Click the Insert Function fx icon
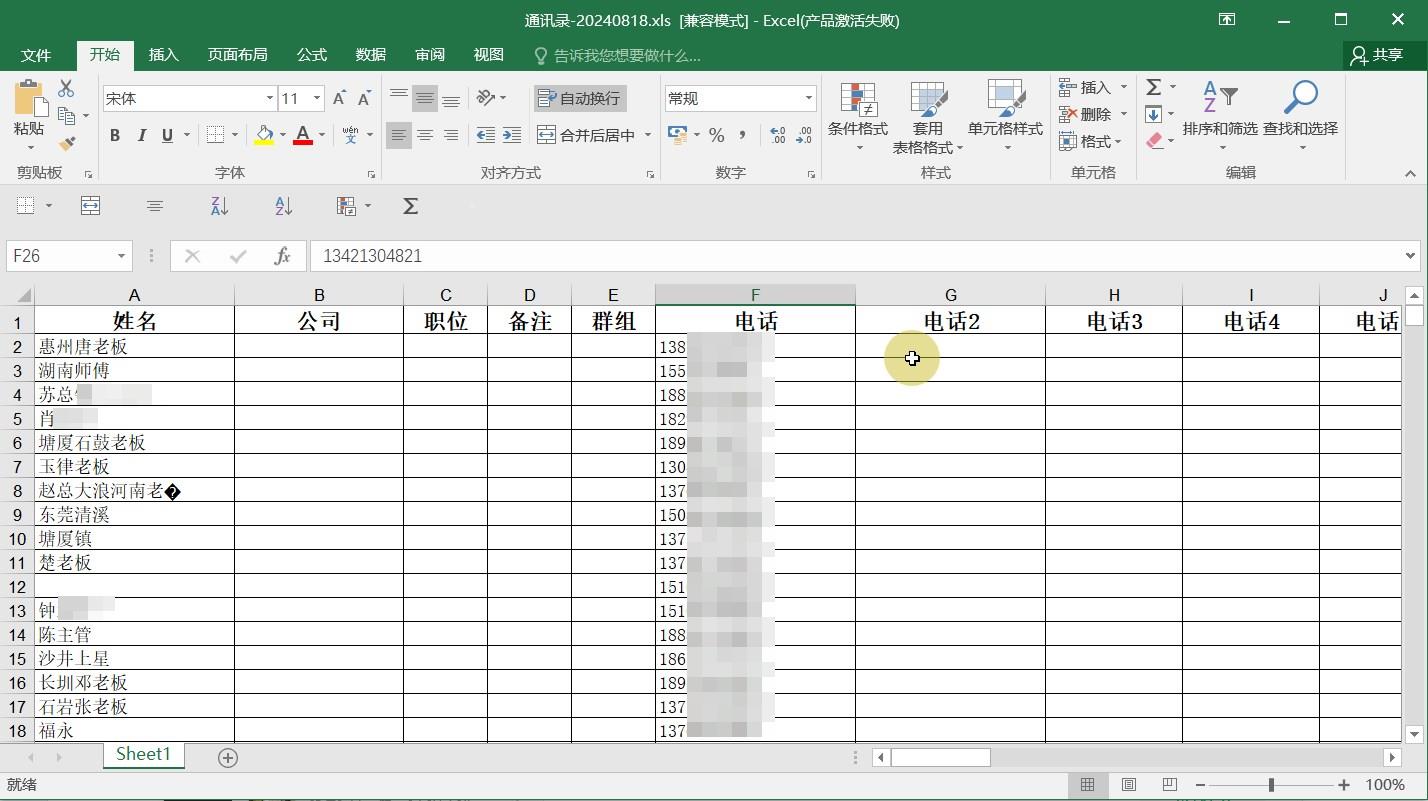Screen dimensions: 1428x801 [282, 256]
